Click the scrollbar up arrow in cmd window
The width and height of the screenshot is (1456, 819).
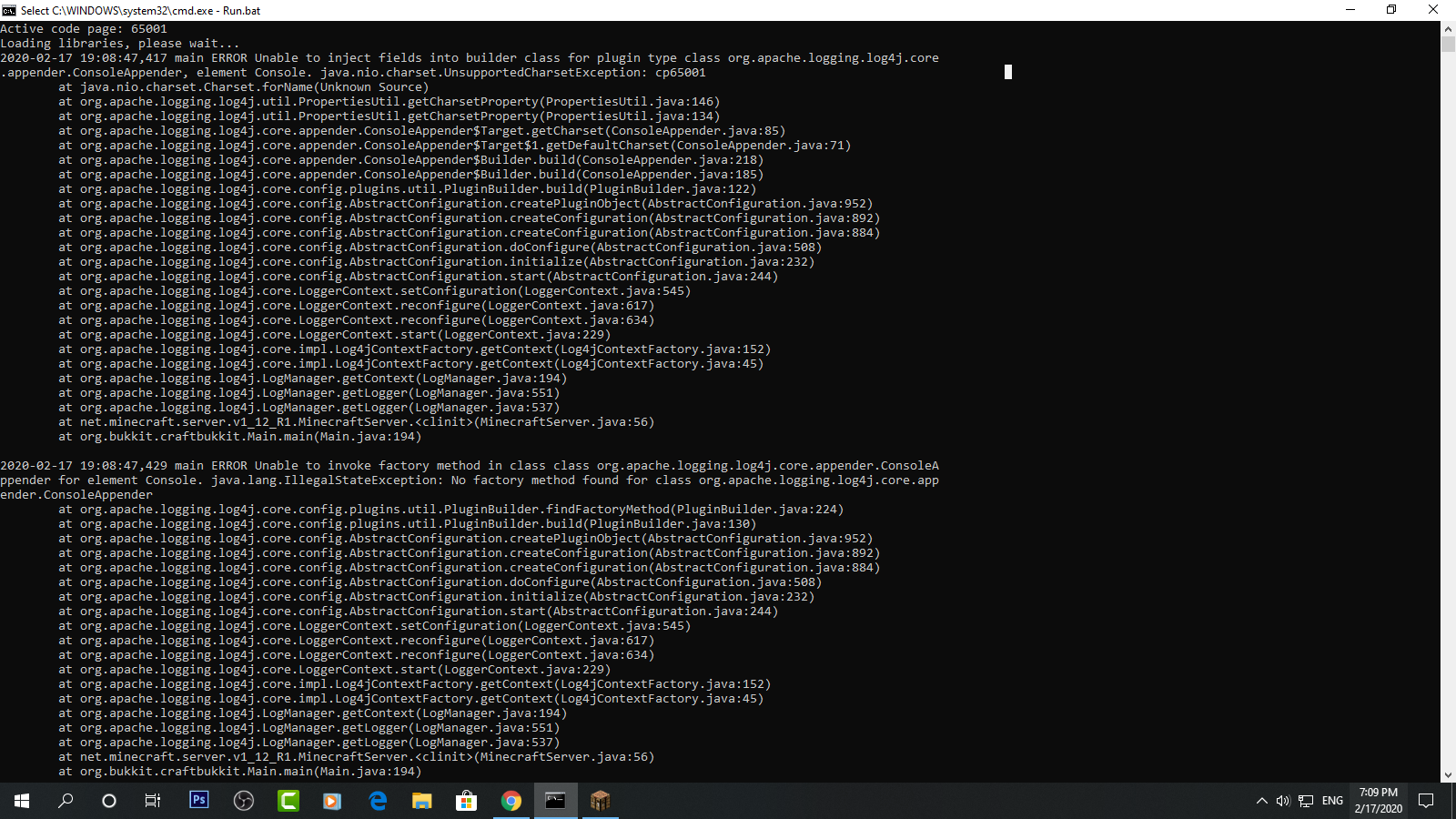(1448, 28)
